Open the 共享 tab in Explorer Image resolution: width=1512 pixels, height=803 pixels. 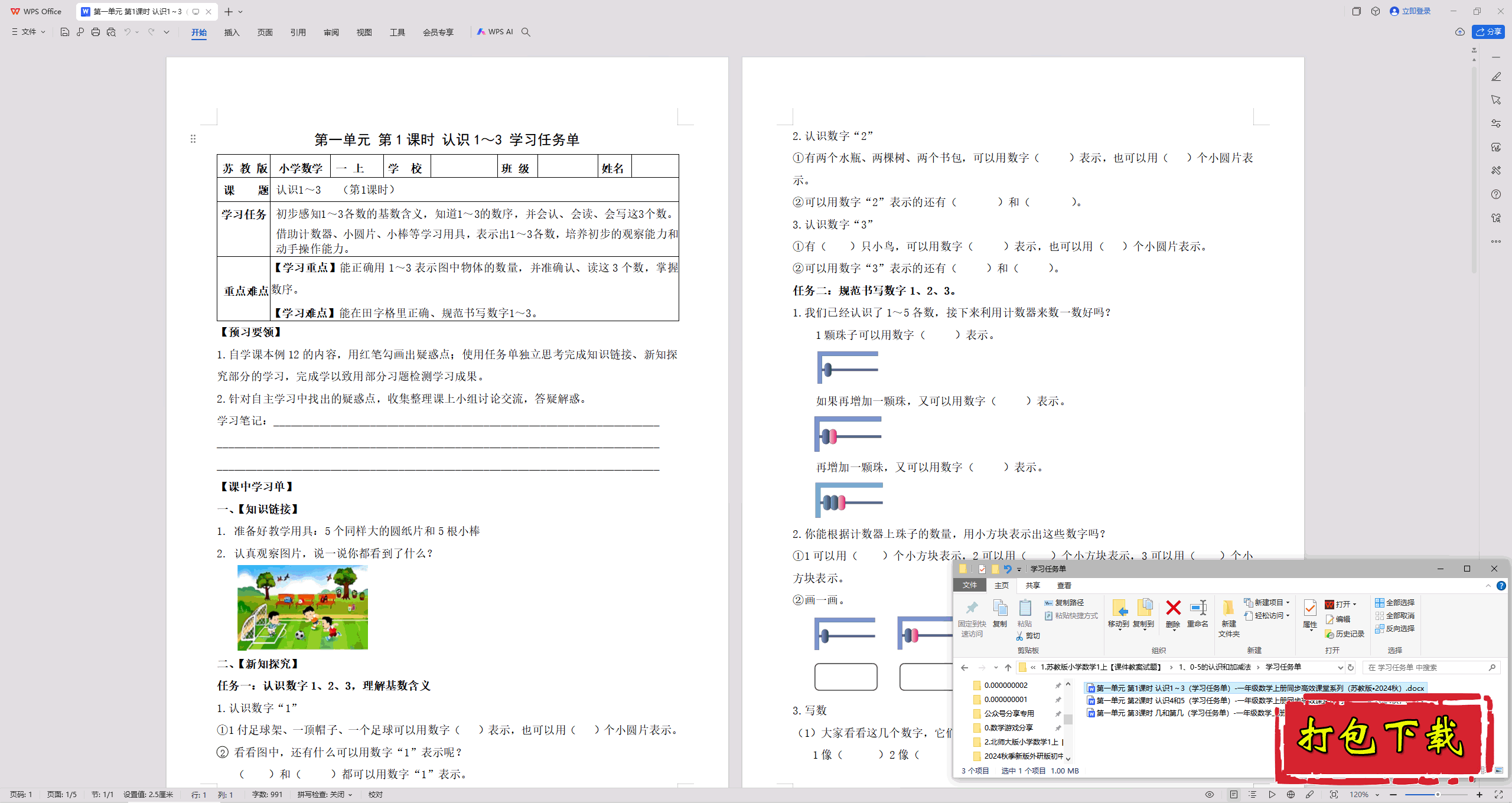tap(1033, 586)
